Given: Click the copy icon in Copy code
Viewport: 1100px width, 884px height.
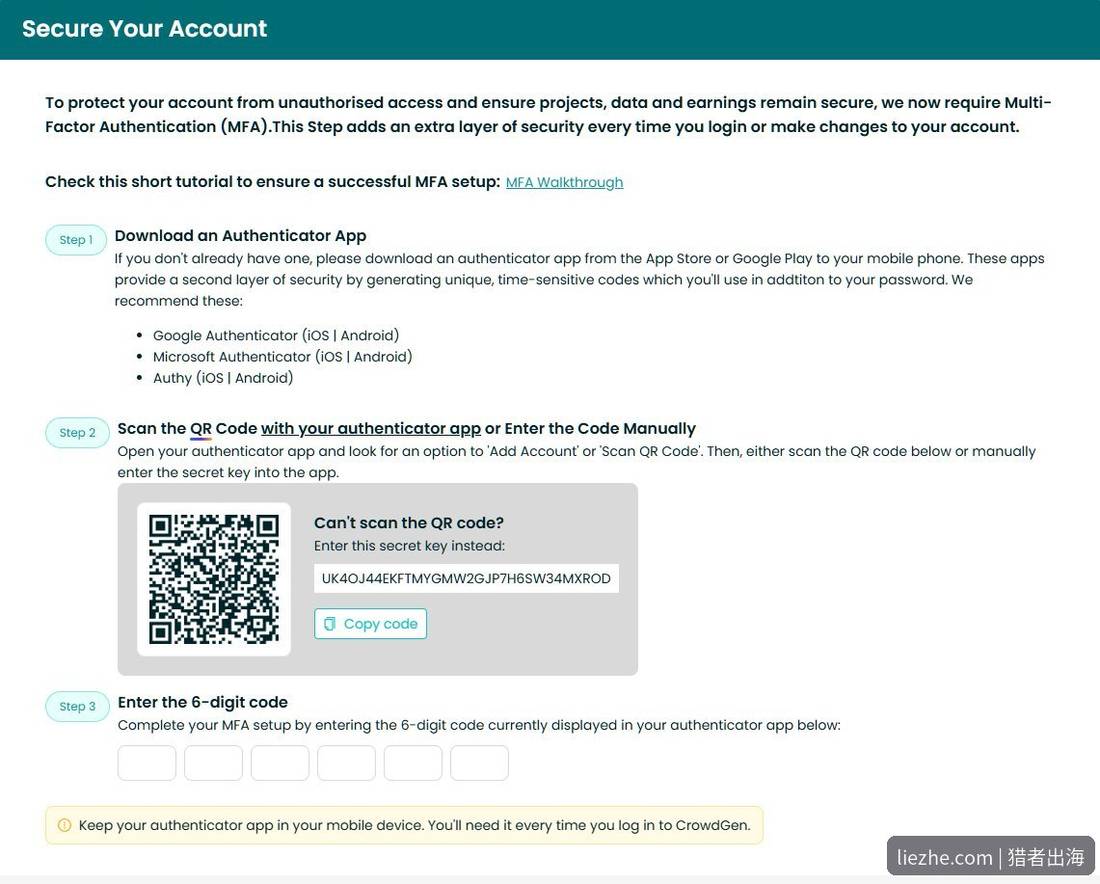Looking at the screenshot, I should point(329,624).
